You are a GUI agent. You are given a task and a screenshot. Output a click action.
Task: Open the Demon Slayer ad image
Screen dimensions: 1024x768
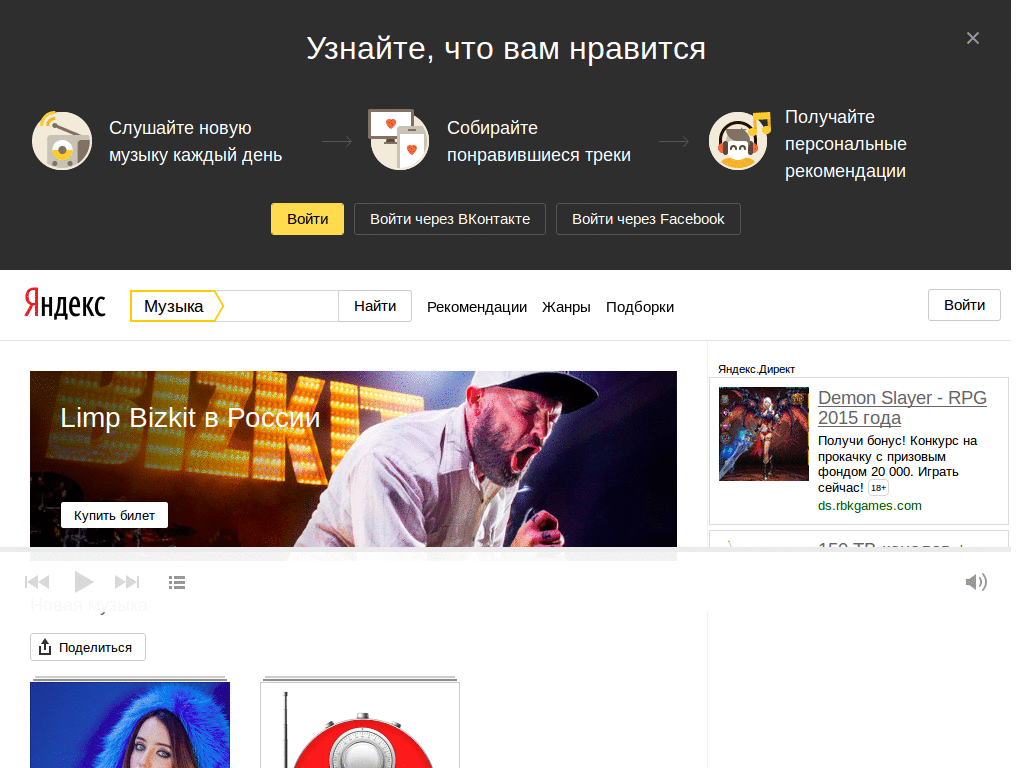pyautogui.click(x=763, y=434)
